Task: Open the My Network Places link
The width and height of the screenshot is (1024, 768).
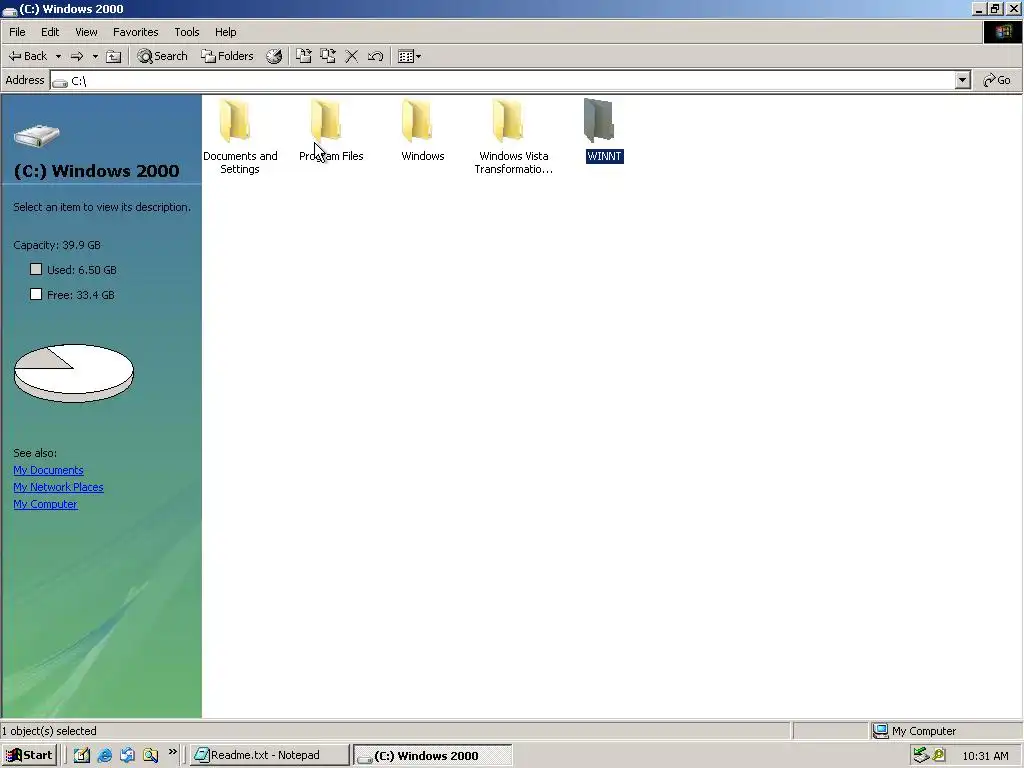Action: click(x=58, y=487)
